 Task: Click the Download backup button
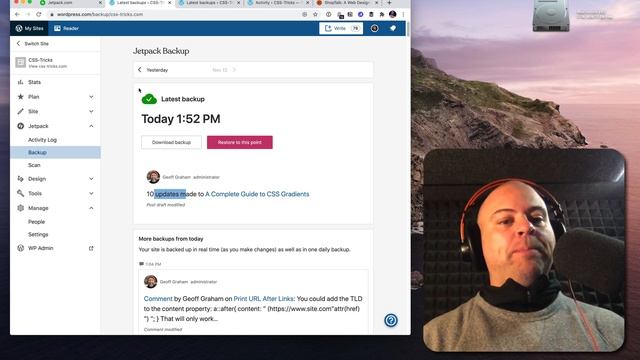[171, 142]
